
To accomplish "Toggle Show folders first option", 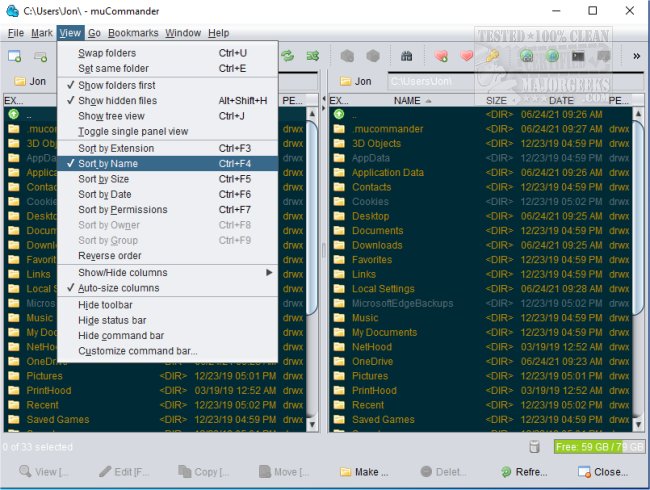I will [x=118, y=85].
